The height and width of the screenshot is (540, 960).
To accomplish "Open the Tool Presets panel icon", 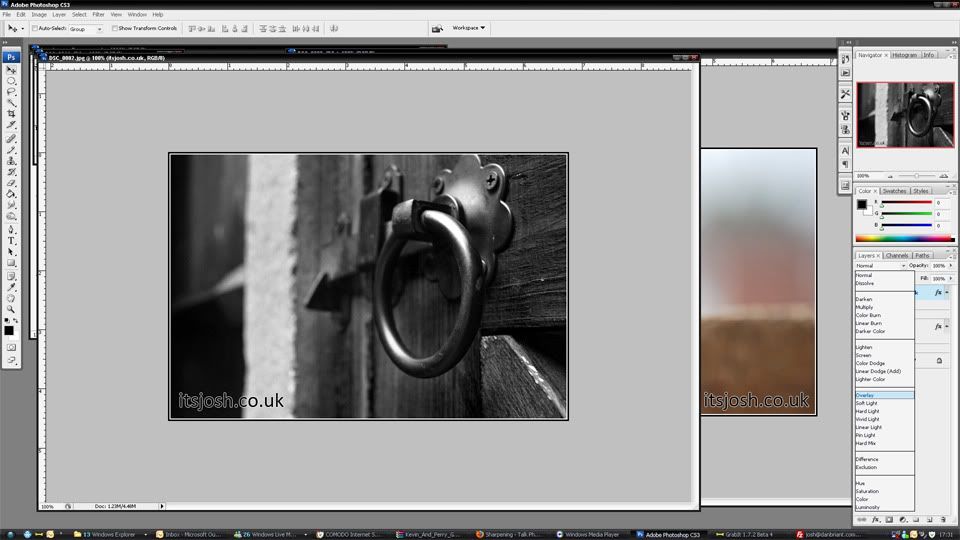I will (x=845, y=94).
